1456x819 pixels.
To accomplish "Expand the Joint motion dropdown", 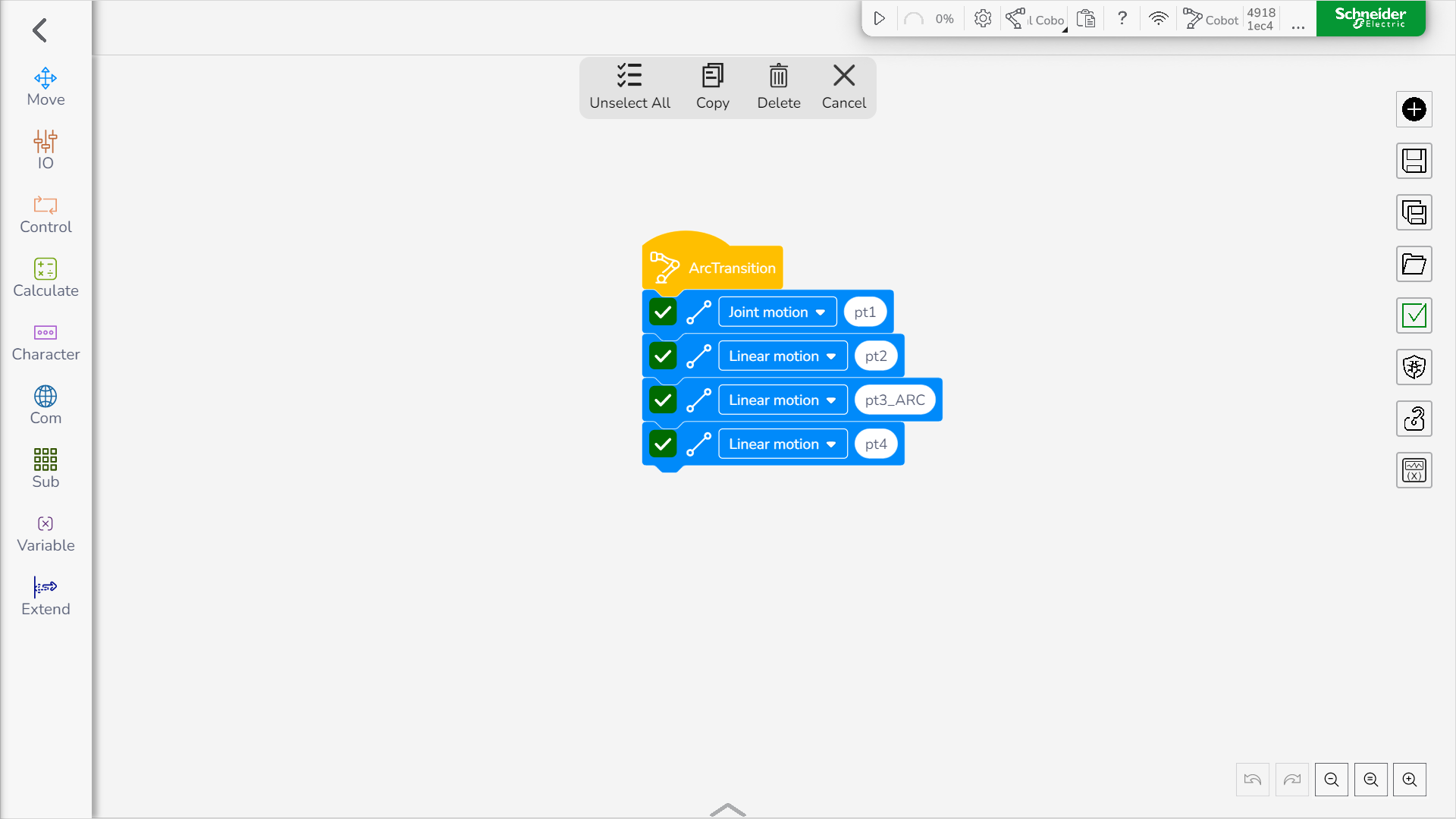I will (x=777, y=312).
